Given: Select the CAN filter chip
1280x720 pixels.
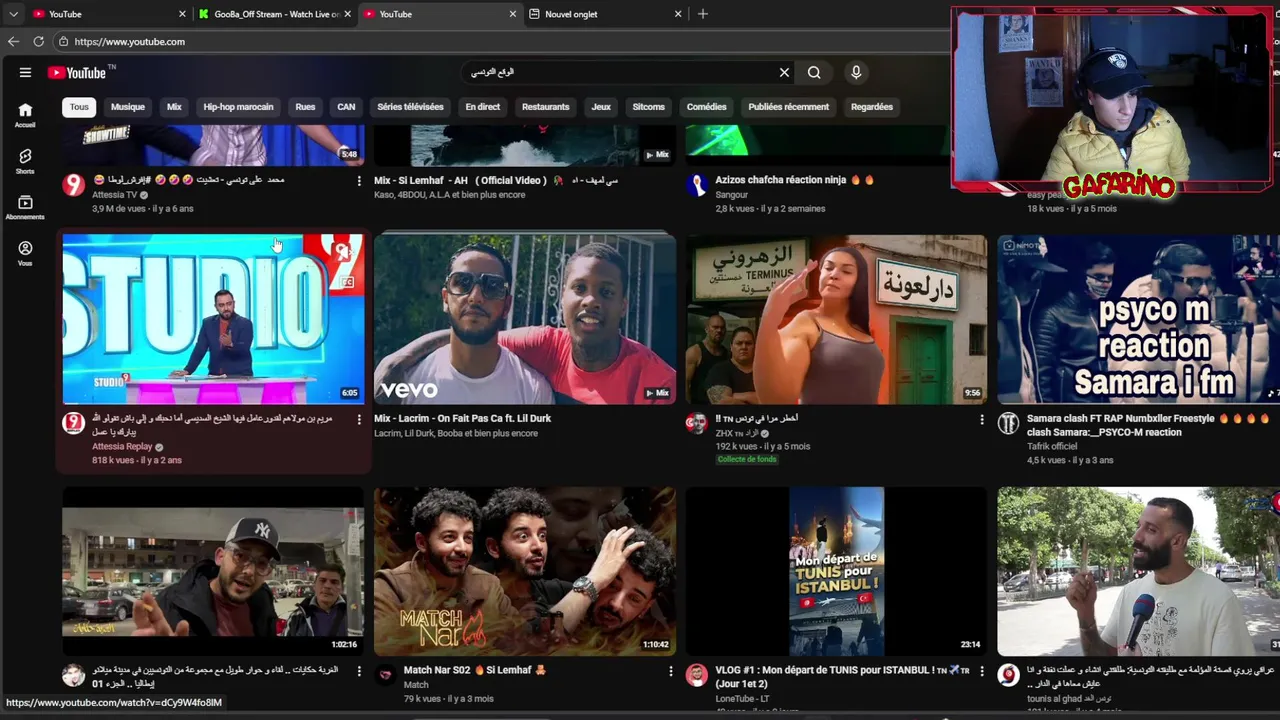Looking at the screenshot, I should (346, 107).
